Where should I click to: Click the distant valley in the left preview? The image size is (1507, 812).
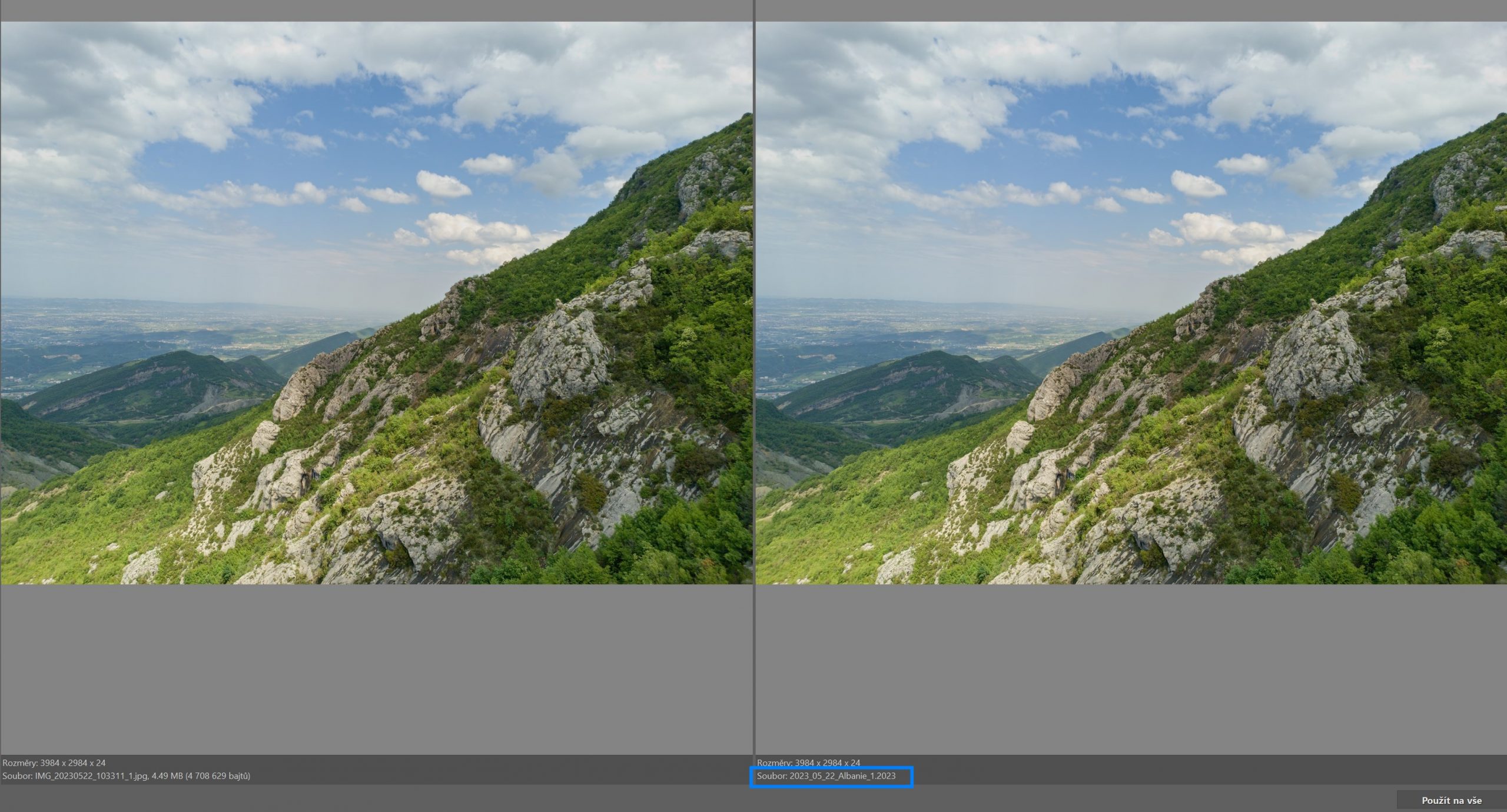pos(147,324)
